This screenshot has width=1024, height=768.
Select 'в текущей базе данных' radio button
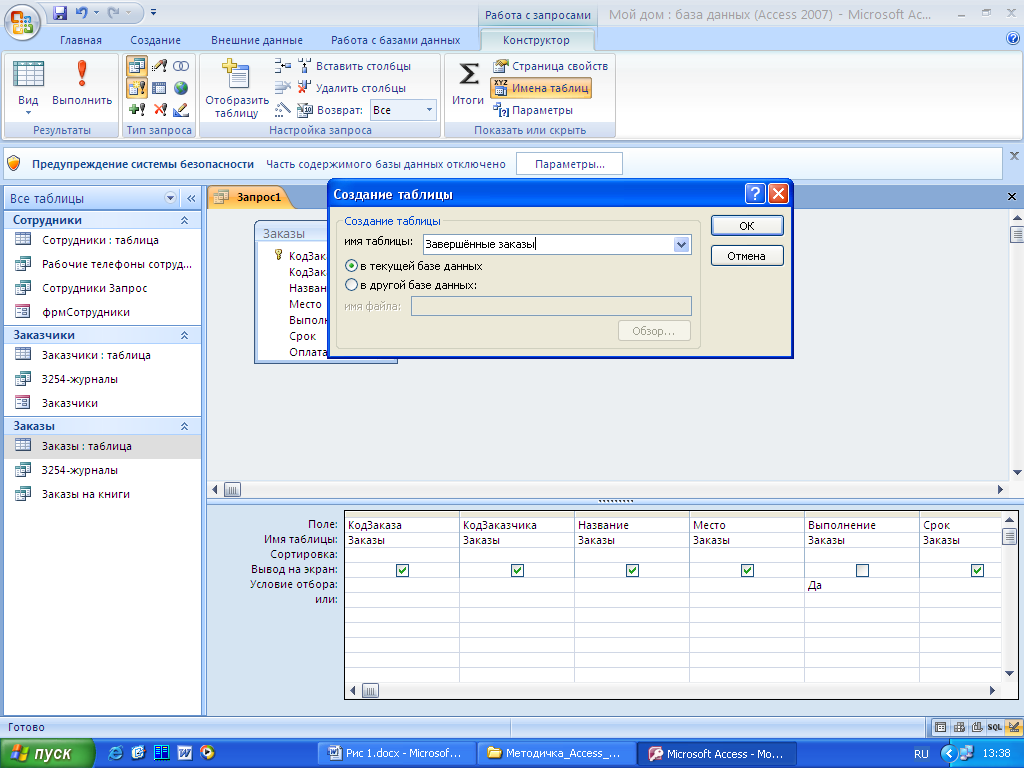351,266
